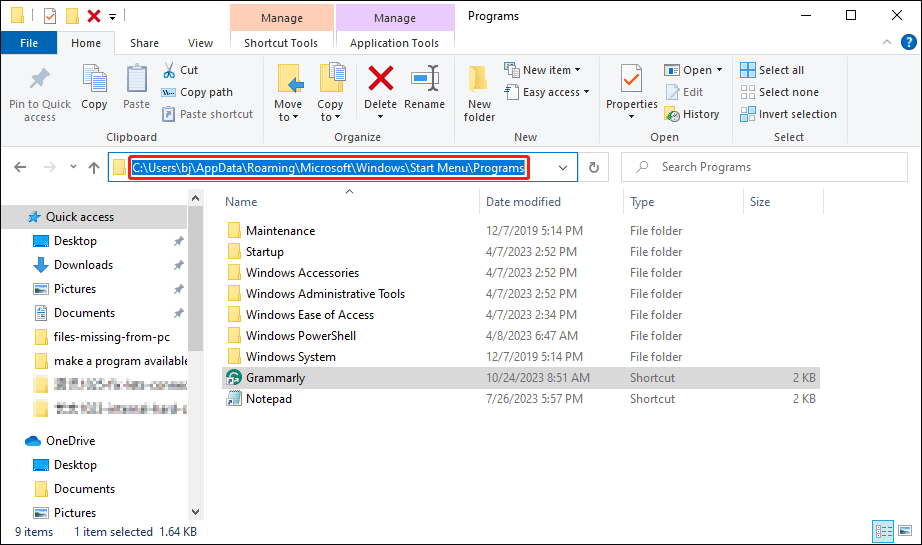Switch to large icons view toggle
The height and width of the screenshot is (545, 922).
pyautogui.click(x=904, y=531)
